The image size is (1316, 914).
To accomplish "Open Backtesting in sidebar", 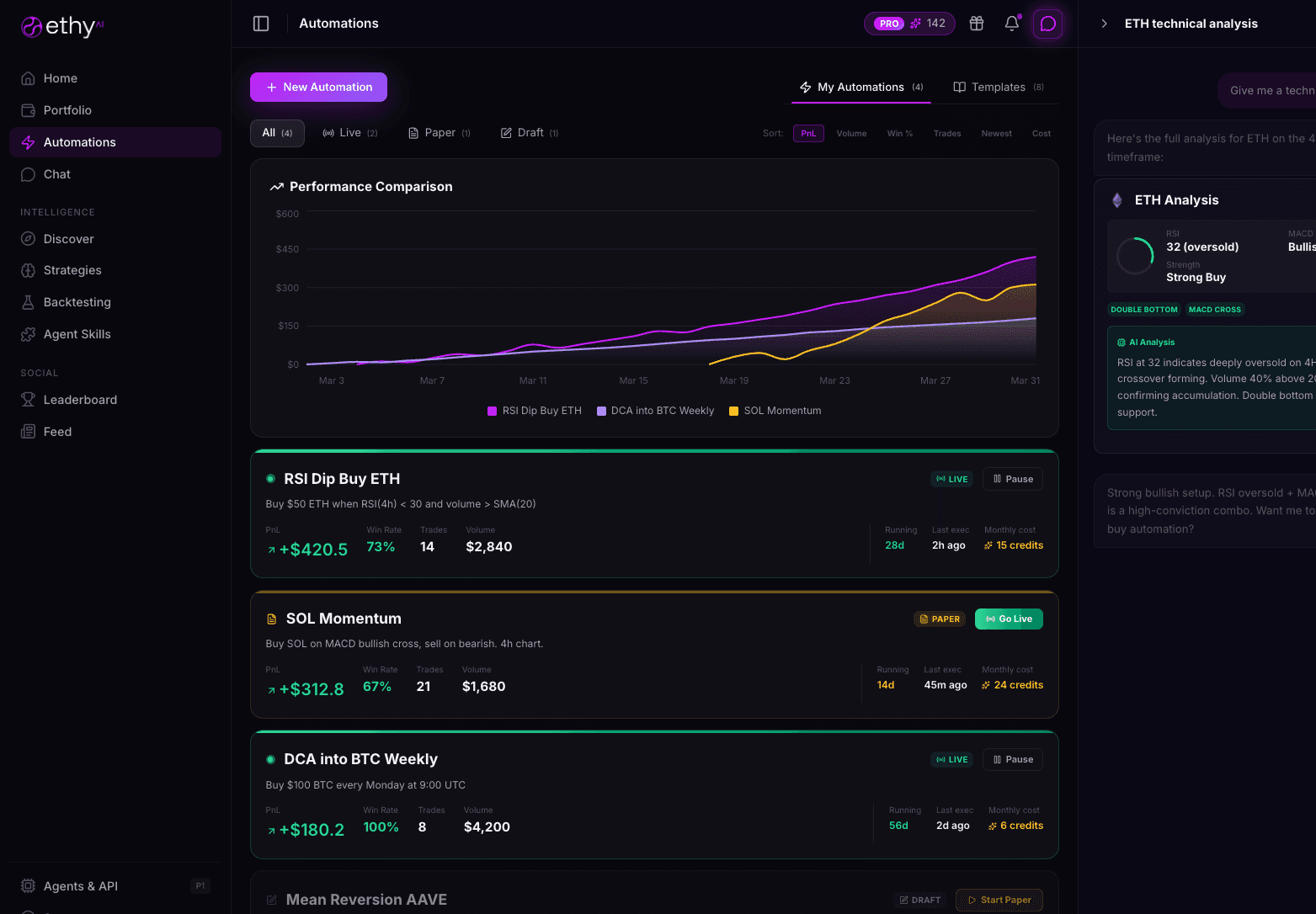I will pyautogui.click(x=115, y=302).
